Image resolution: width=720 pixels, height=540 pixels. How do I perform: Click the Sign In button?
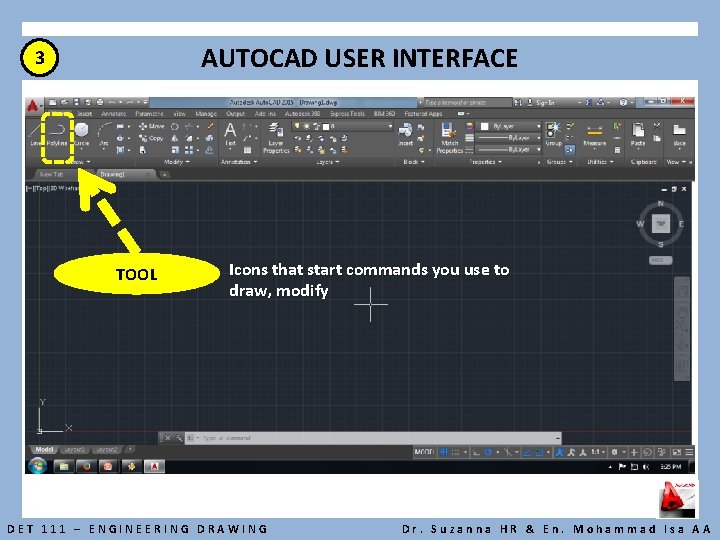pyautogui.click(x=540, y=102)
